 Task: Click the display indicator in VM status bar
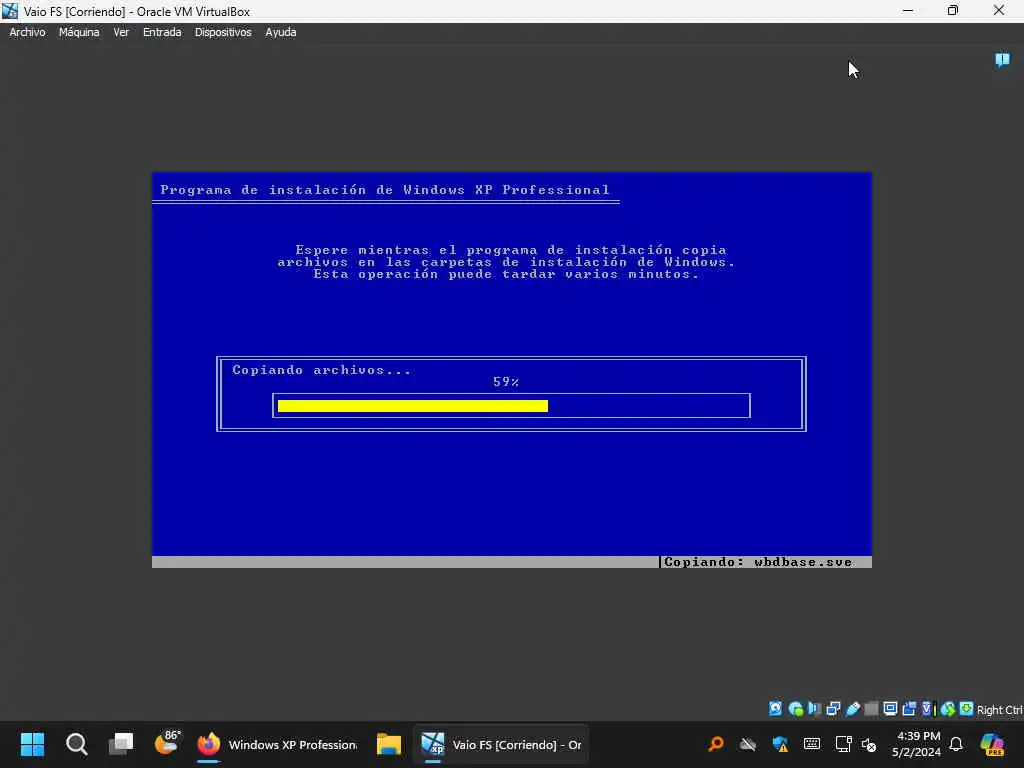(x=890, y=709)
